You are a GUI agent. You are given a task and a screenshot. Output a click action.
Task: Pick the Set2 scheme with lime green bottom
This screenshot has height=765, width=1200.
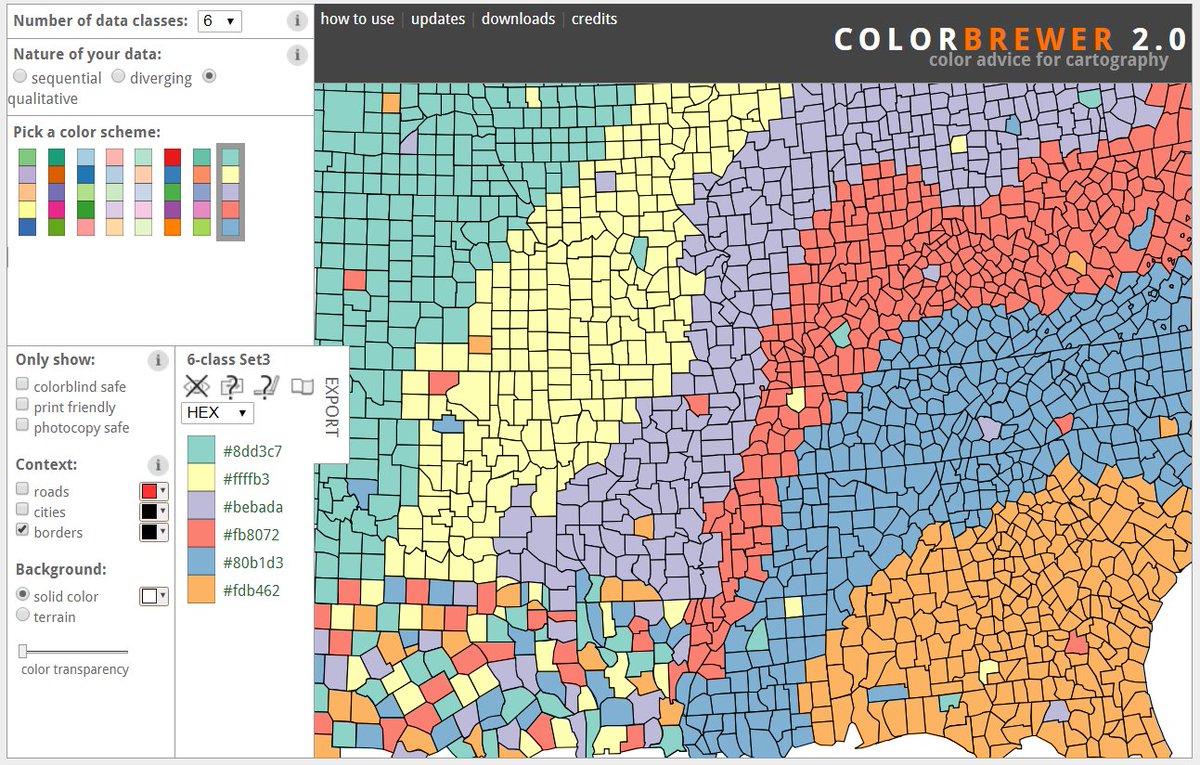[x=201, y=192]
